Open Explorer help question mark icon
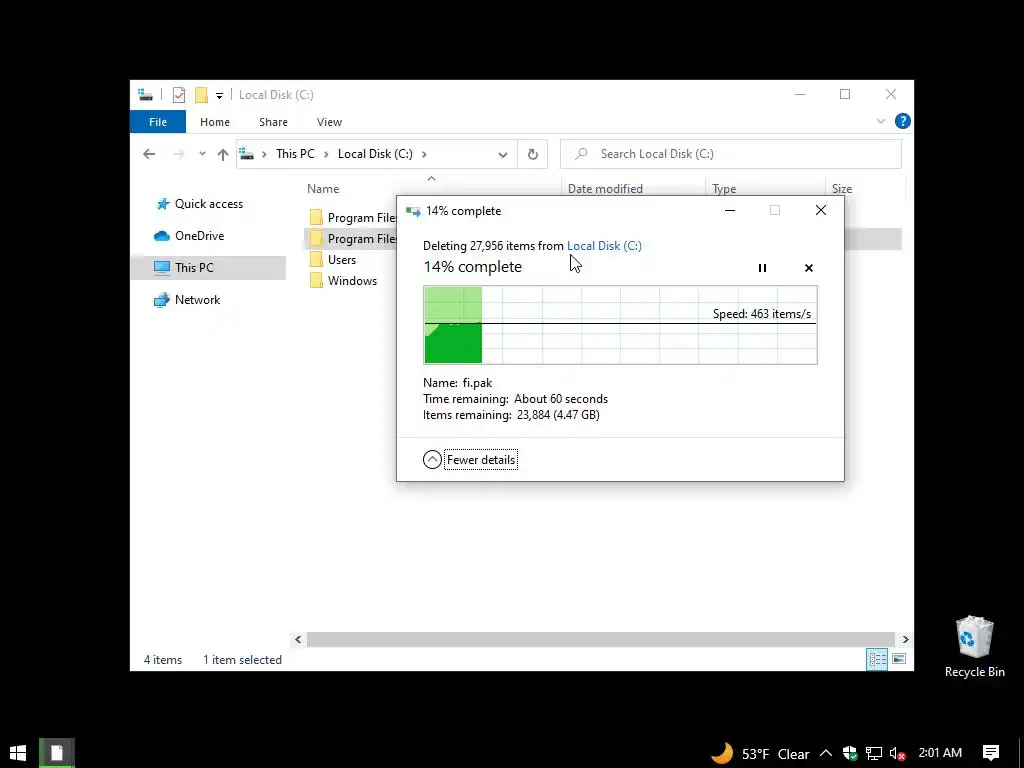Viewport: 1024px width, 768px height. pos(903,121)
